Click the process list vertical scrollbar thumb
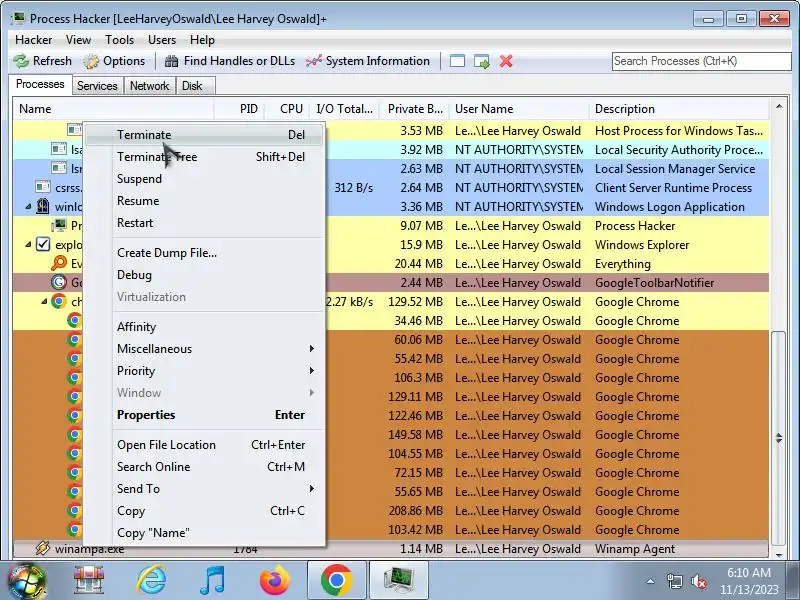This screenshot has height=600, width=800. 779,438
